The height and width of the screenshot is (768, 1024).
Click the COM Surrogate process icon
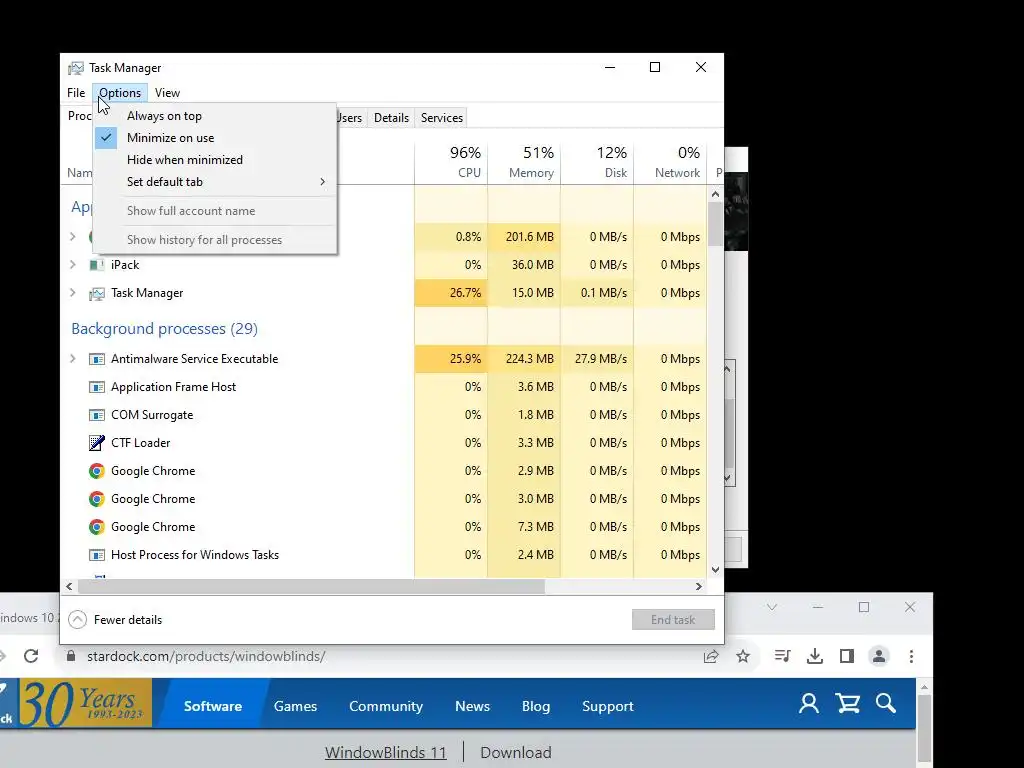pos(97,415)
